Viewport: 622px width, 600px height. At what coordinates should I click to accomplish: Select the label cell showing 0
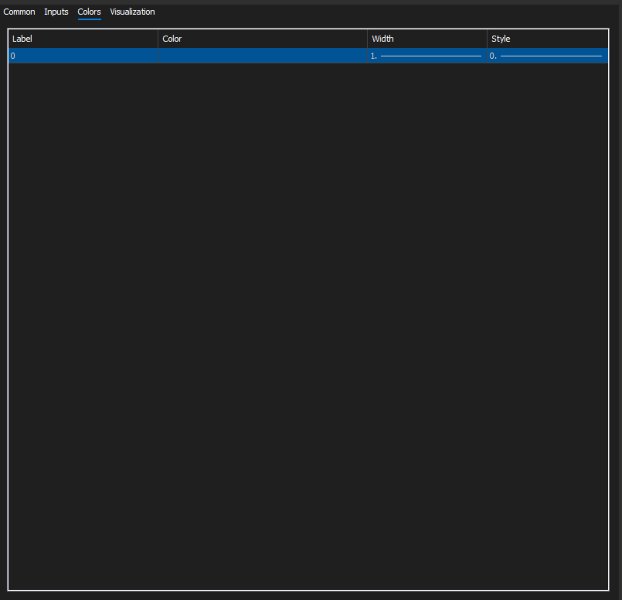click(83, 56)
